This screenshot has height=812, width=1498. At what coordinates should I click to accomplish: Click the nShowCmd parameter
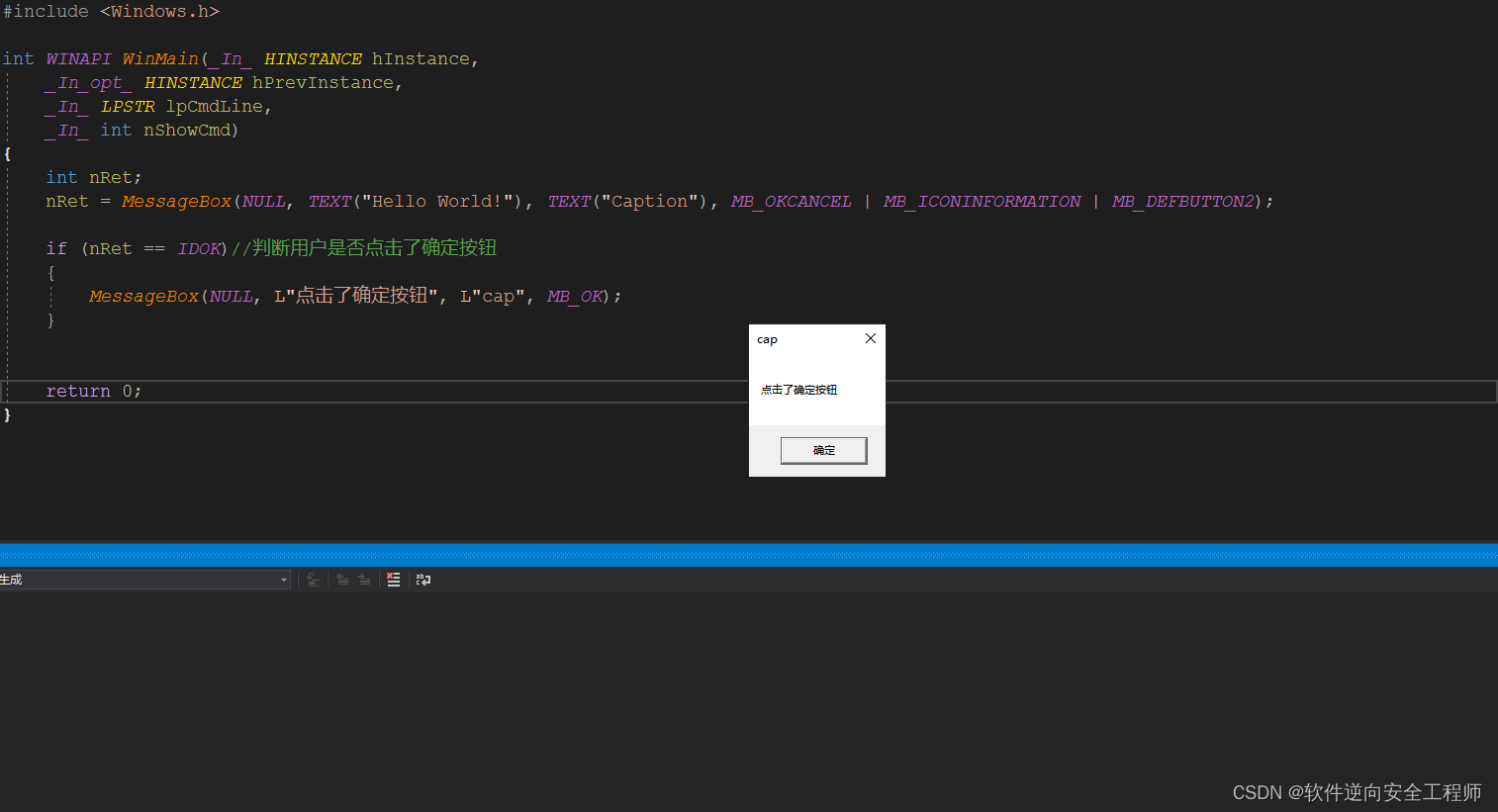pos(188,130)
